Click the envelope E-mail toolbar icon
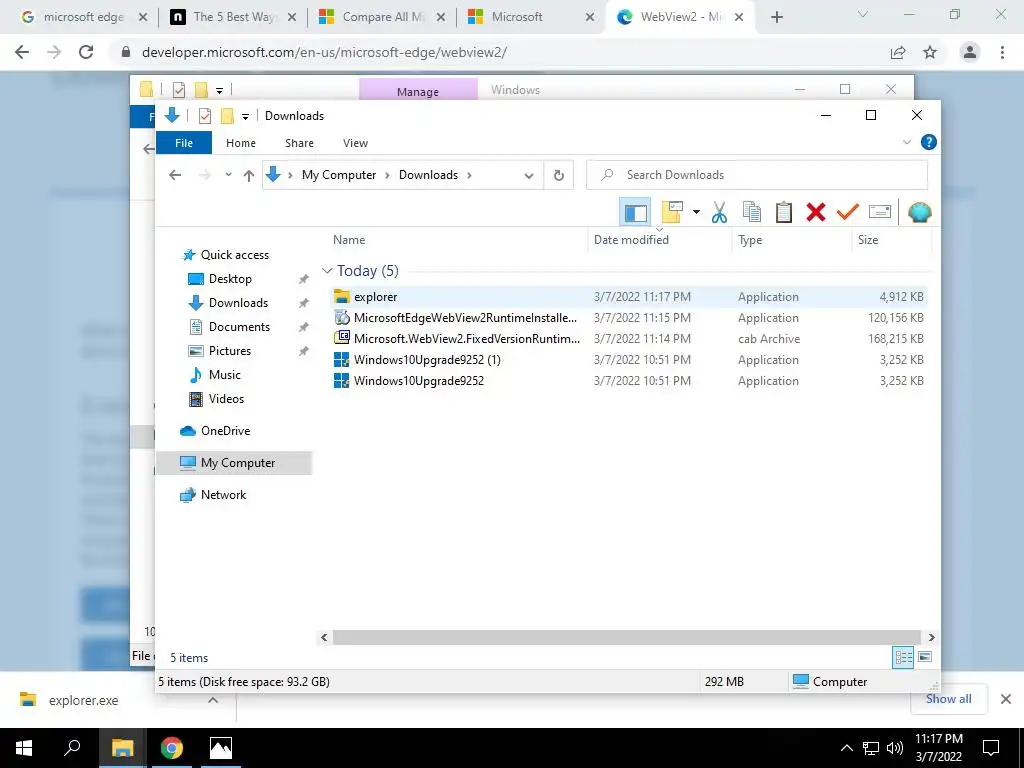The width and height of the screenshot is (1024, 768). pyautogui.click(x=880, y=212)
